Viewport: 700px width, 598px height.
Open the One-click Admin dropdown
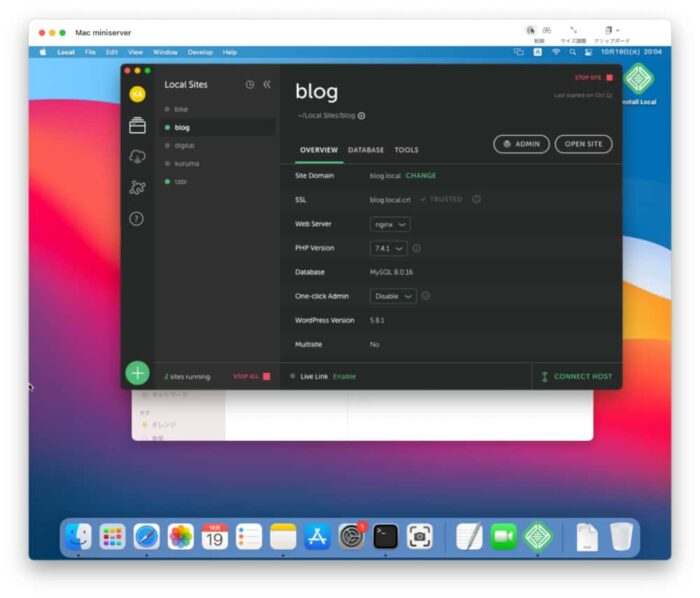coord(394,296)
